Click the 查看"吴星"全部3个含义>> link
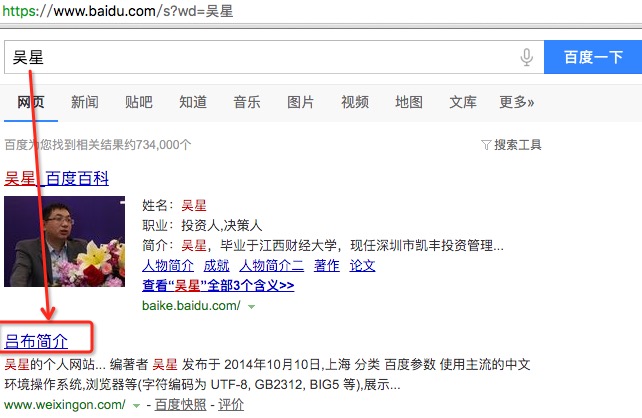The width and height of the screenshot is (642, 418). tap(218, 285)
